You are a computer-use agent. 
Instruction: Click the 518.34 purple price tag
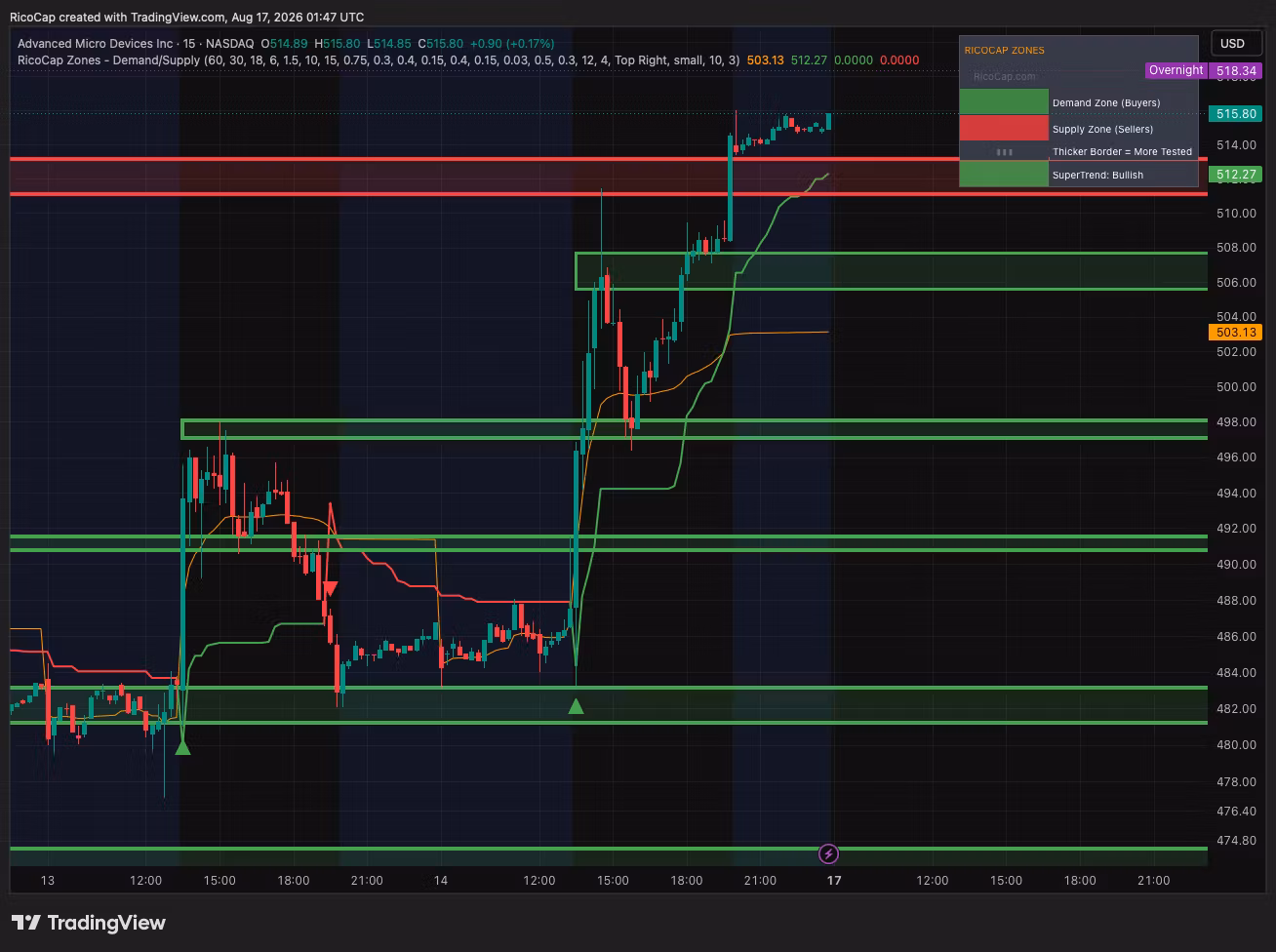pos(1236,71)
